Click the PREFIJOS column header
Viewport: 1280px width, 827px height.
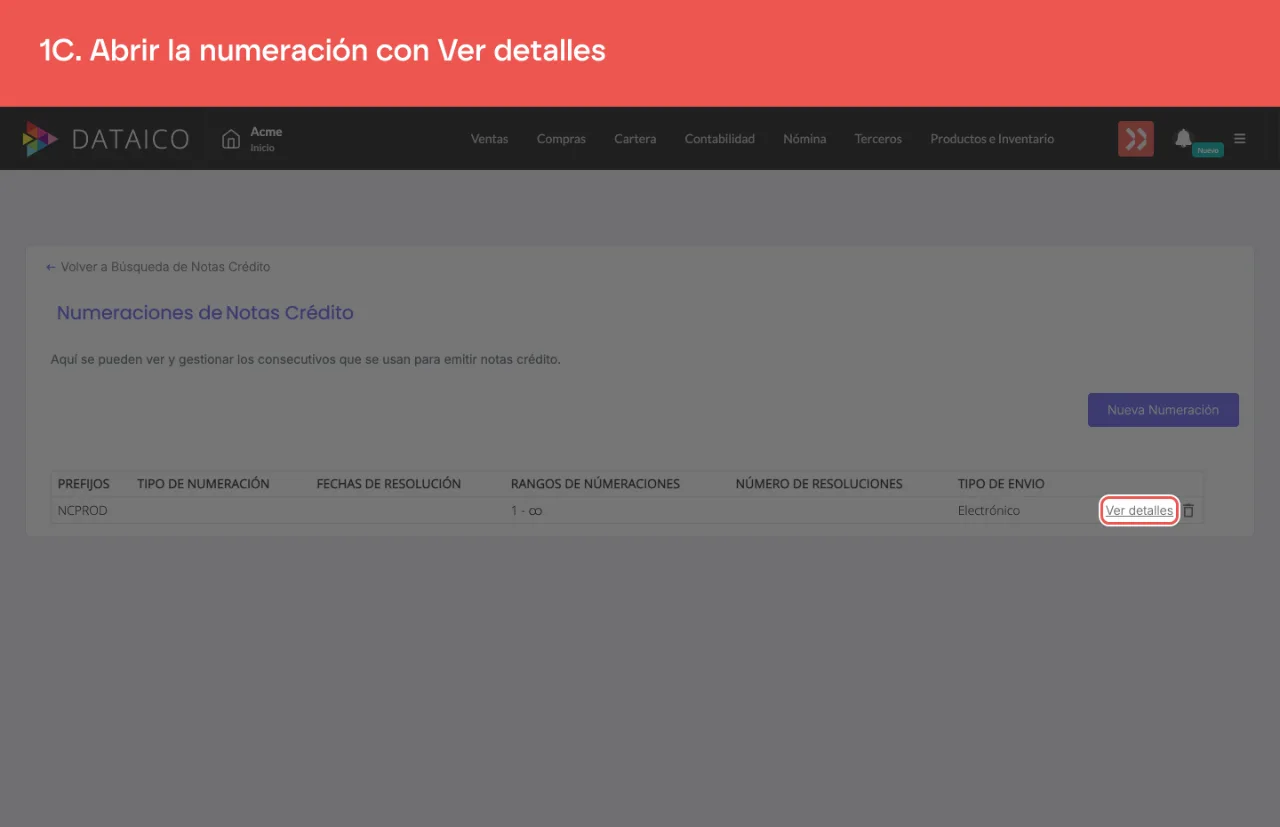pyautogui.click(x=84, y=484)
